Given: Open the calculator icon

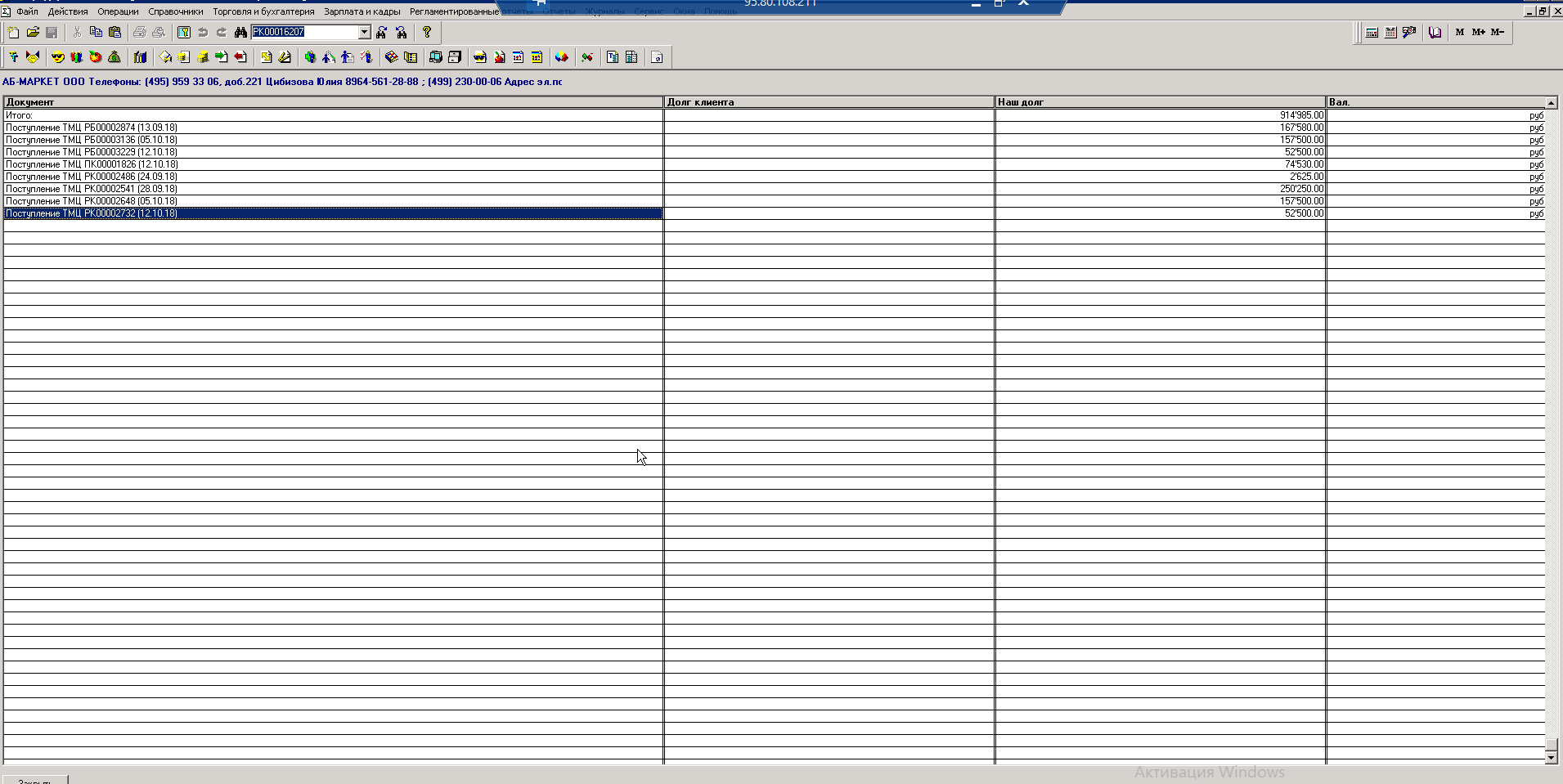Looking at the screenshot, I should pyautogui.click(x=1372, y=33).
